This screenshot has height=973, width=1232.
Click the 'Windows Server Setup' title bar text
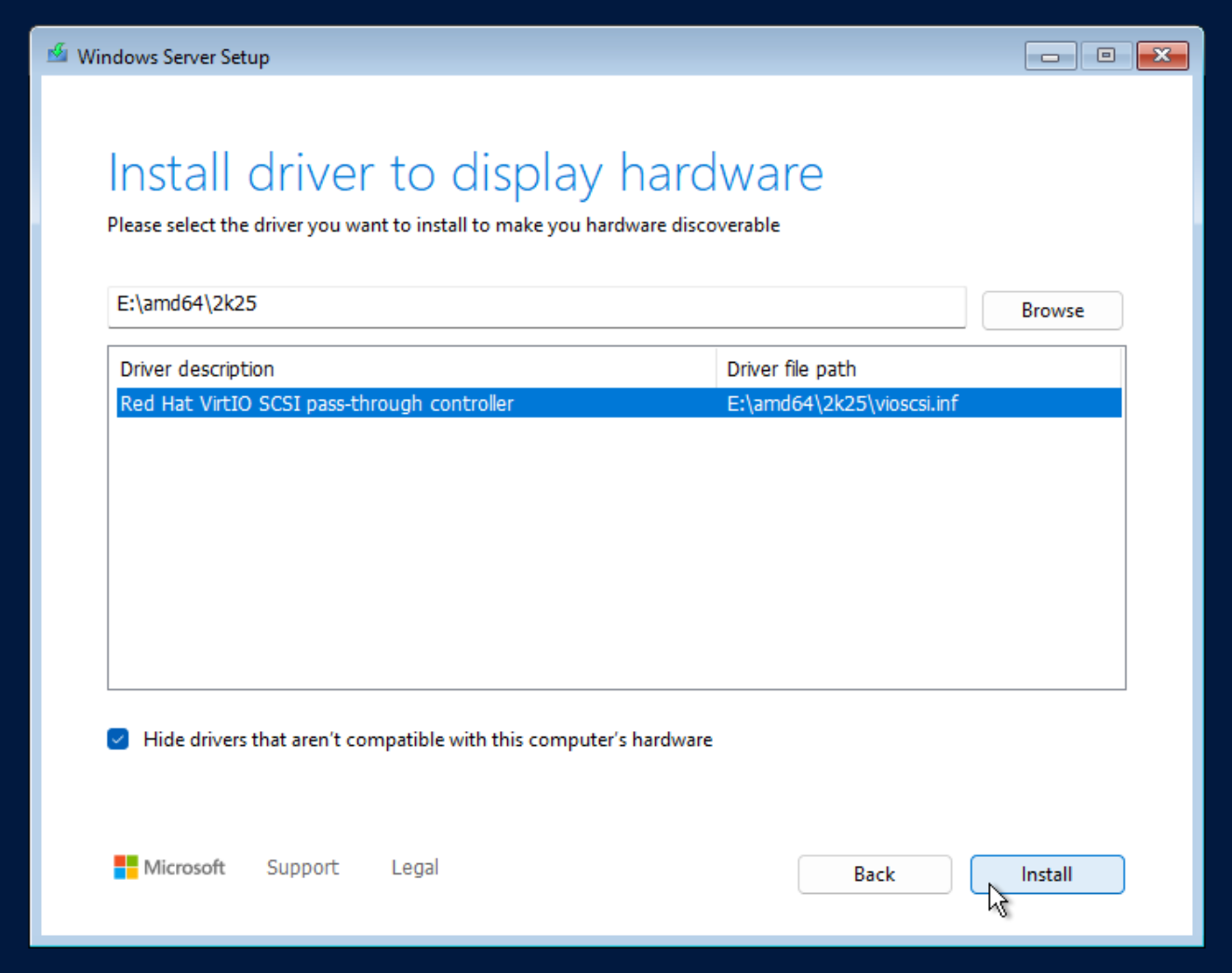(174, 57)
